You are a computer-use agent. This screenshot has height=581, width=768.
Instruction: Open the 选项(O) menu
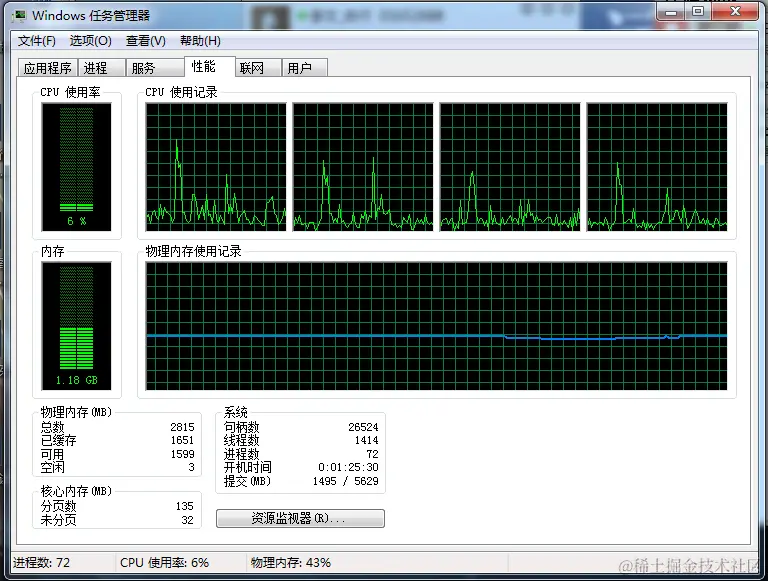click(91, 41)
